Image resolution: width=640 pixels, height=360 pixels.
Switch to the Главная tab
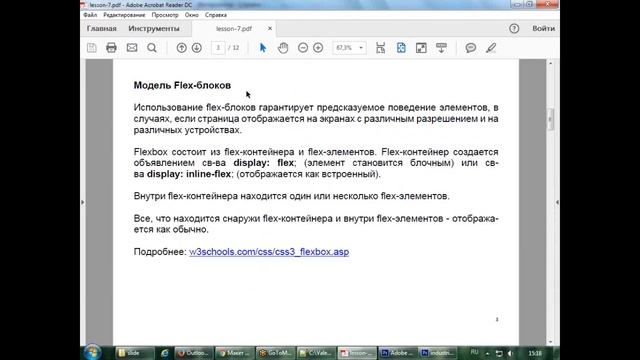[102, 29]
